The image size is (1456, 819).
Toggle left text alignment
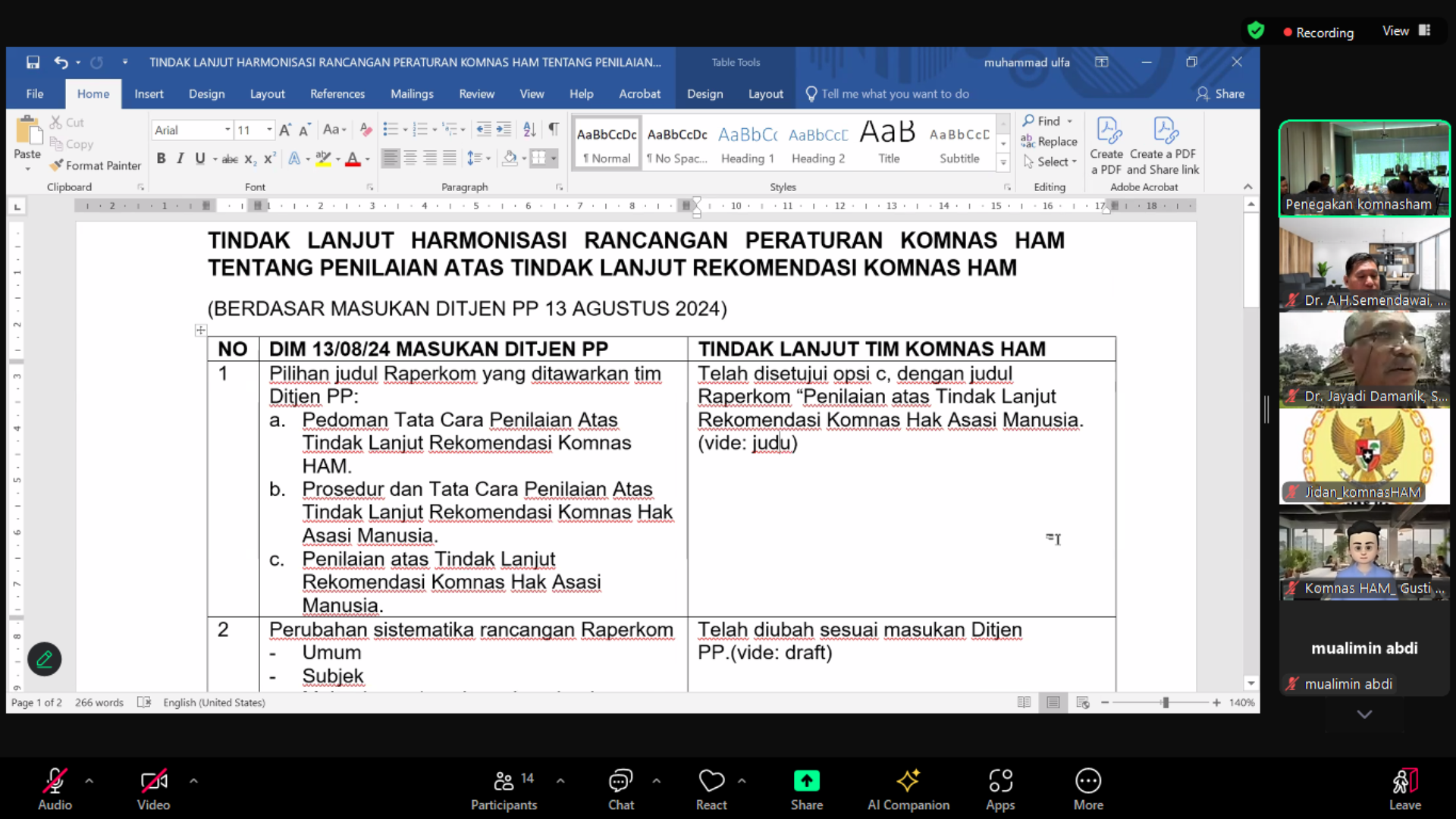coord(391,158)
